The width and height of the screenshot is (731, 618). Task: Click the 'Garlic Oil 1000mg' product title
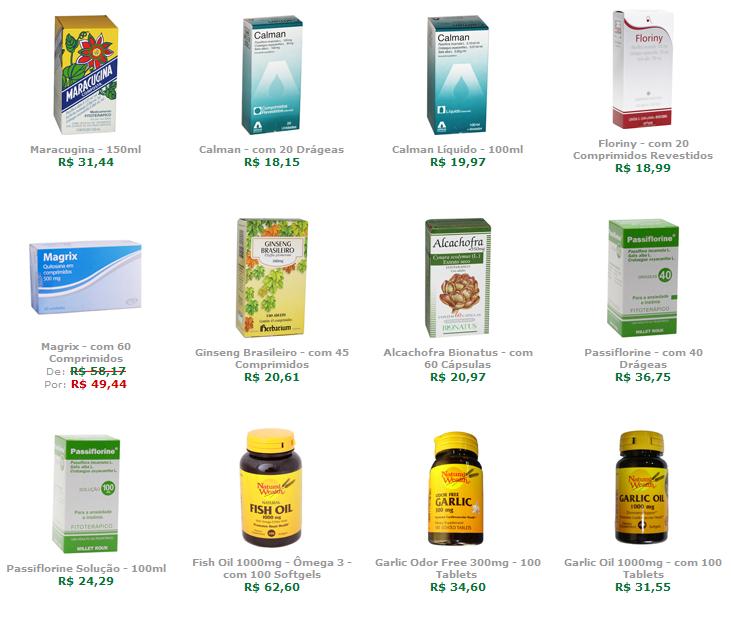(x=643, y=569)
